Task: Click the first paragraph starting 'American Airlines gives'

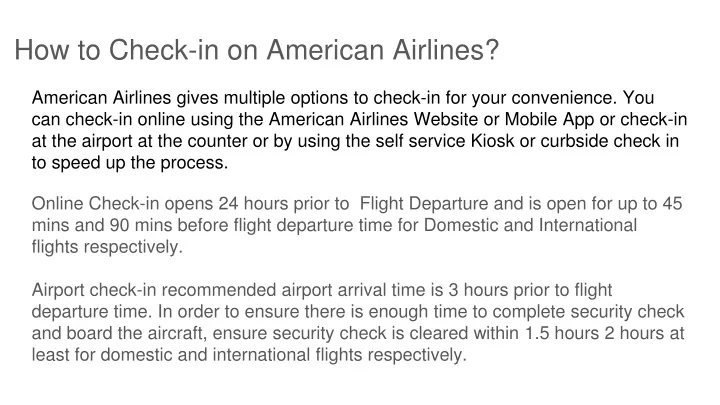Action: point(359,130)
